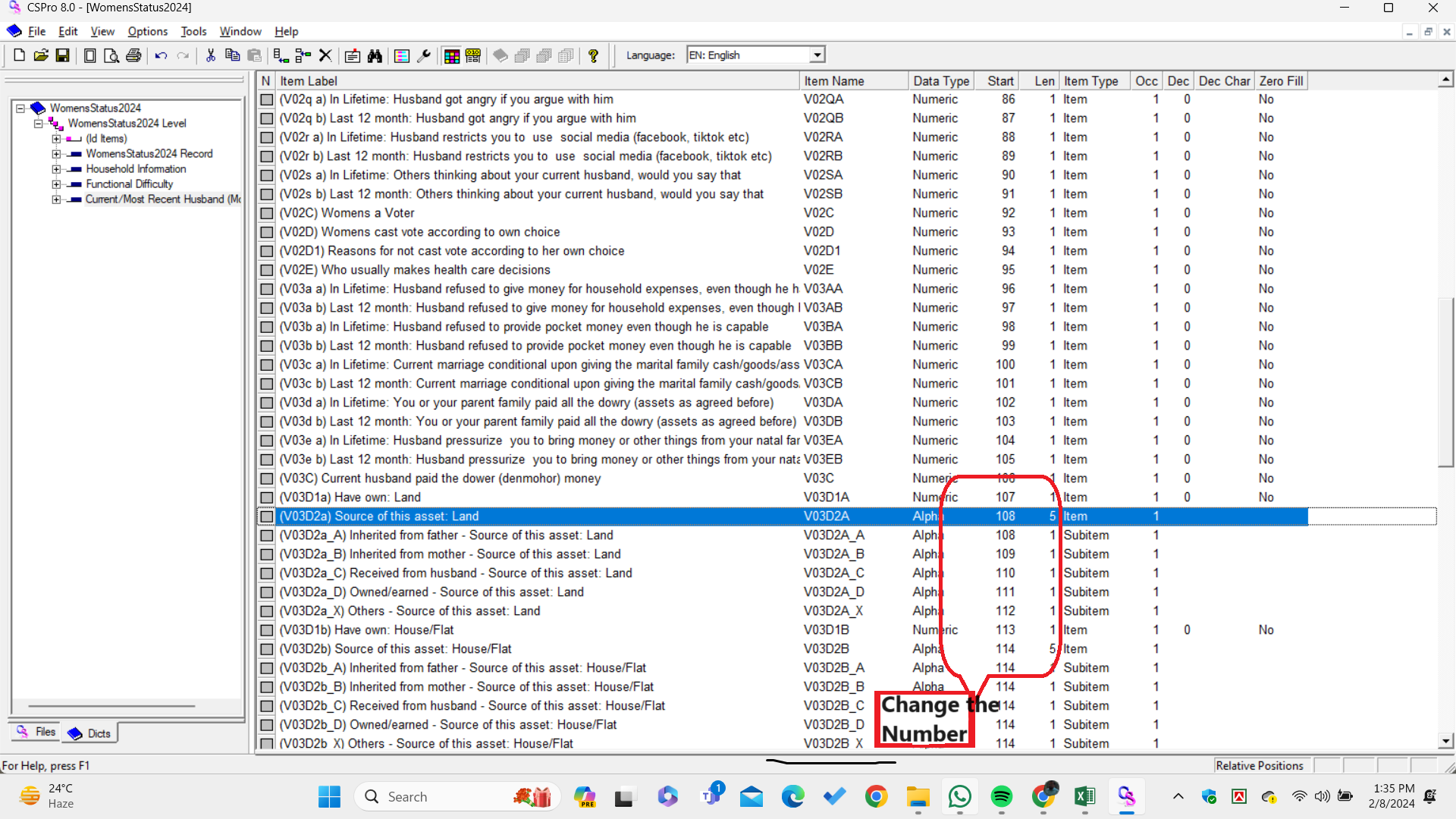1456x819 pixels.
Task: Expand Current/Most Recent Husband node
Action: point(56,199)
